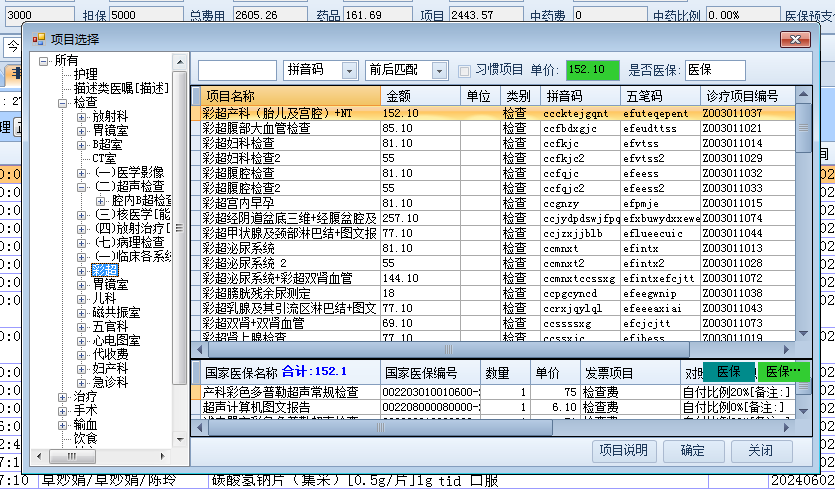Screen dimensions: 835x503
Task: Select 妇产科 in the tree
Action: pos(110,369)
